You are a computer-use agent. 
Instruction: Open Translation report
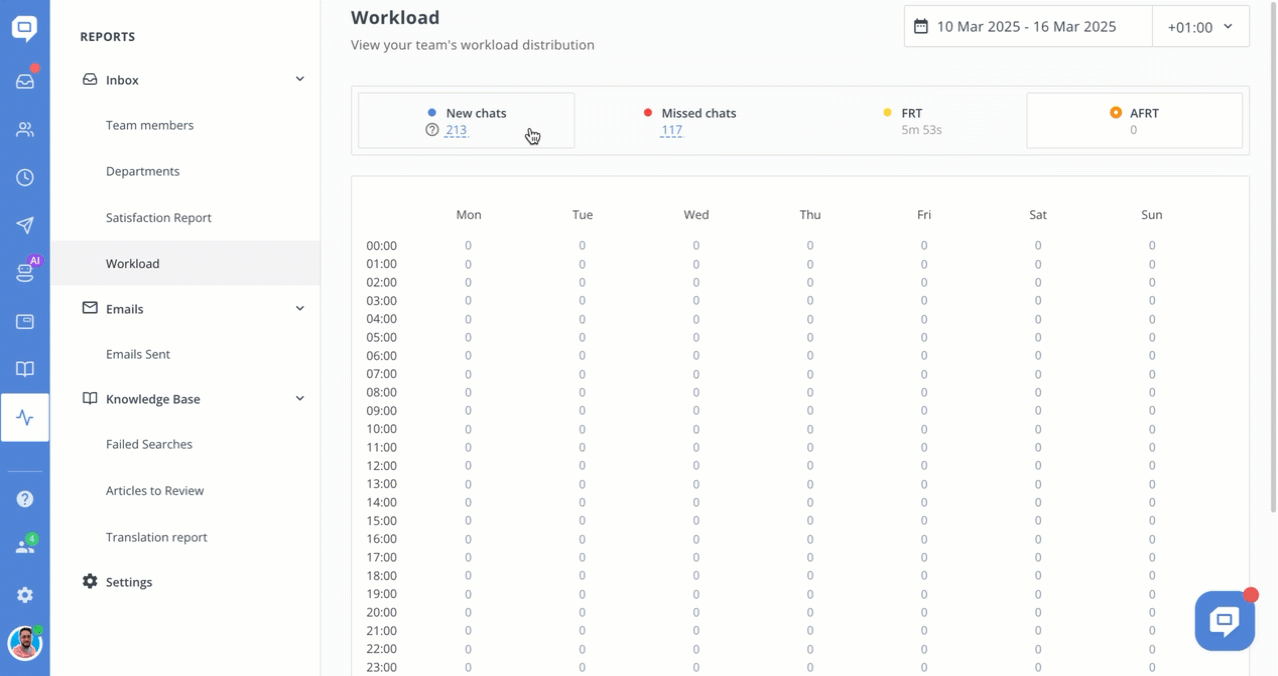tap(157, 537)
